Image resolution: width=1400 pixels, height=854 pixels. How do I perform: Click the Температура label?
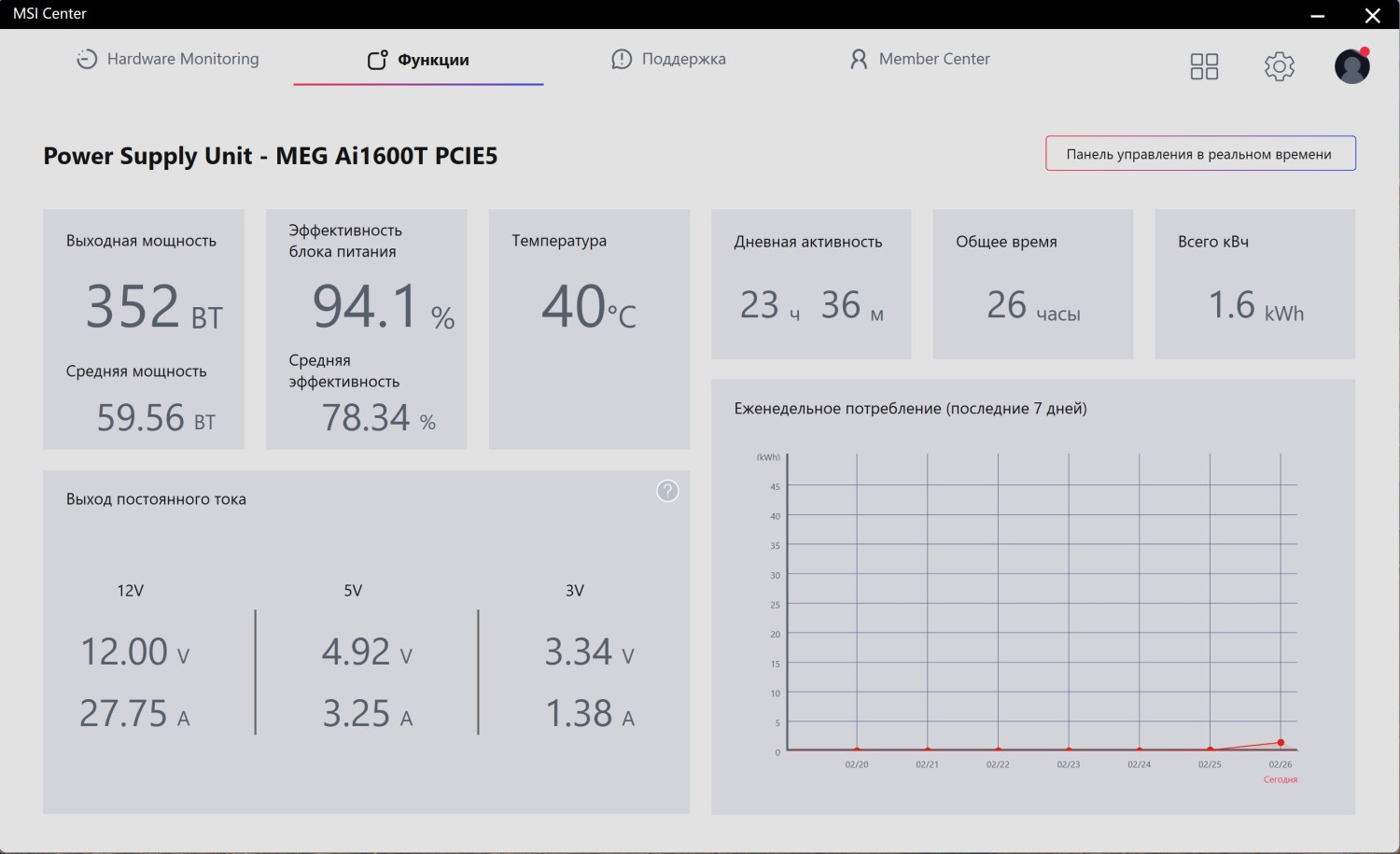[x=559, y=241]
